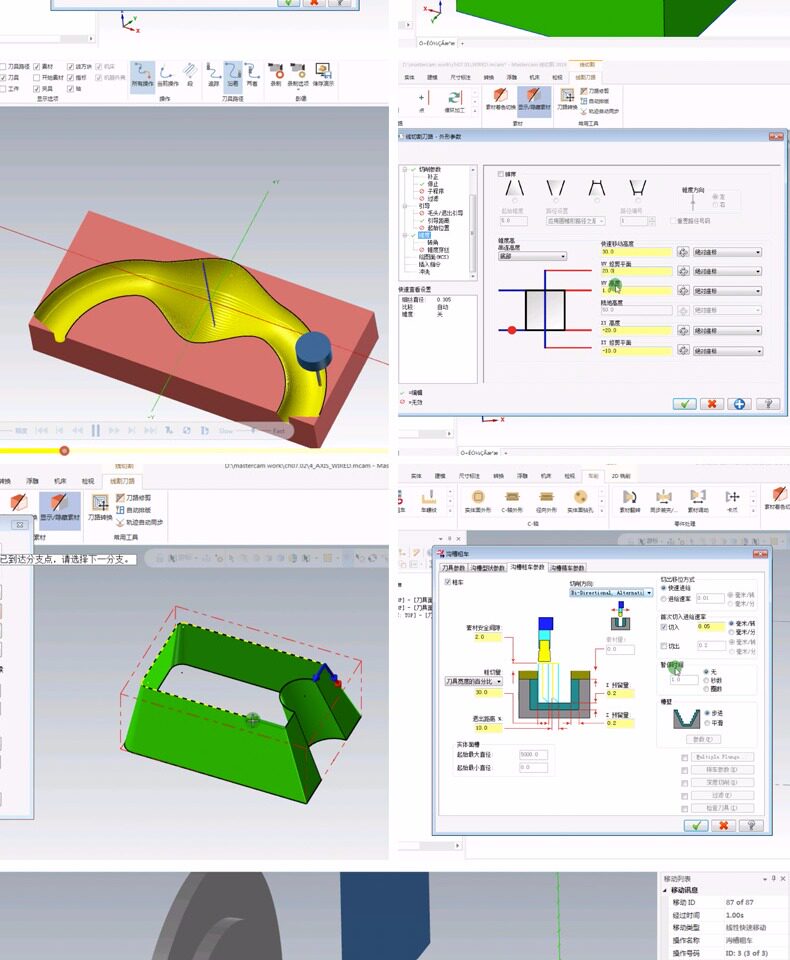Open 2D 铣削 tab in lathe window

tap(620, 476)
